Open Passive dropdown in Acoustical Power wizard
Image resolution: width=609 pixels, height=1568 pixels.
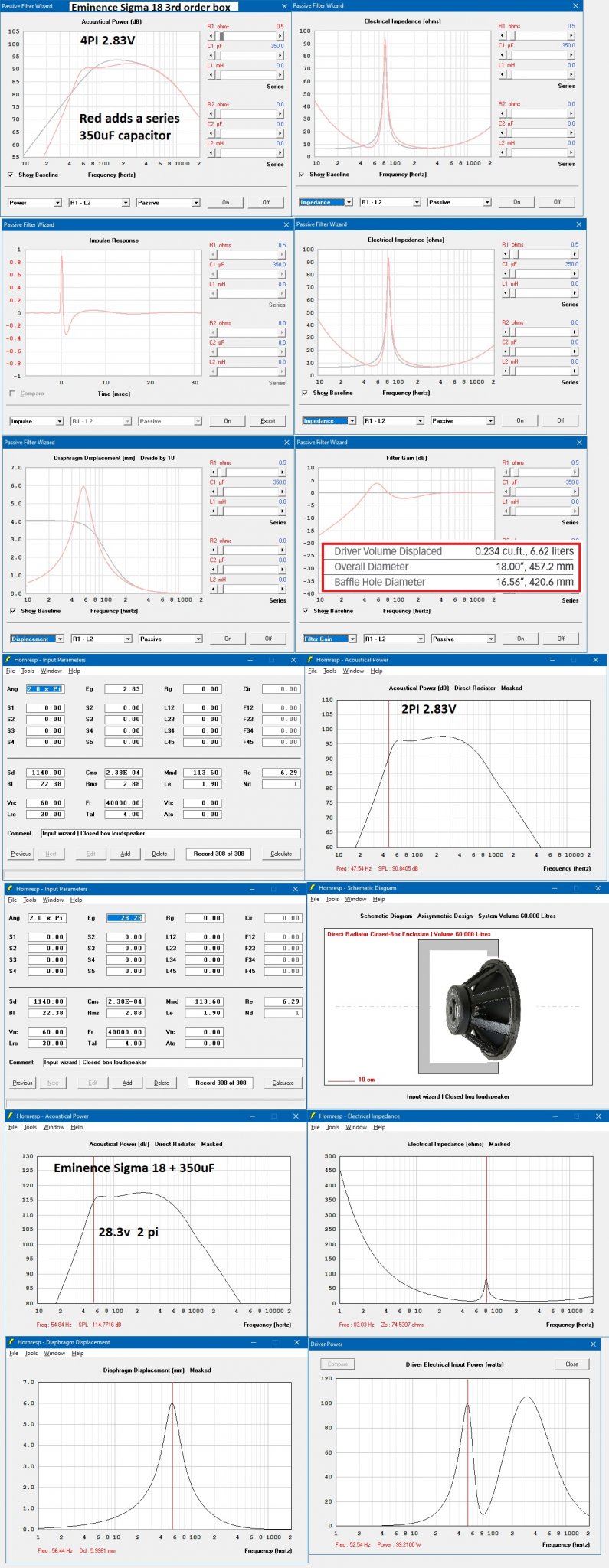coord(168,203)
